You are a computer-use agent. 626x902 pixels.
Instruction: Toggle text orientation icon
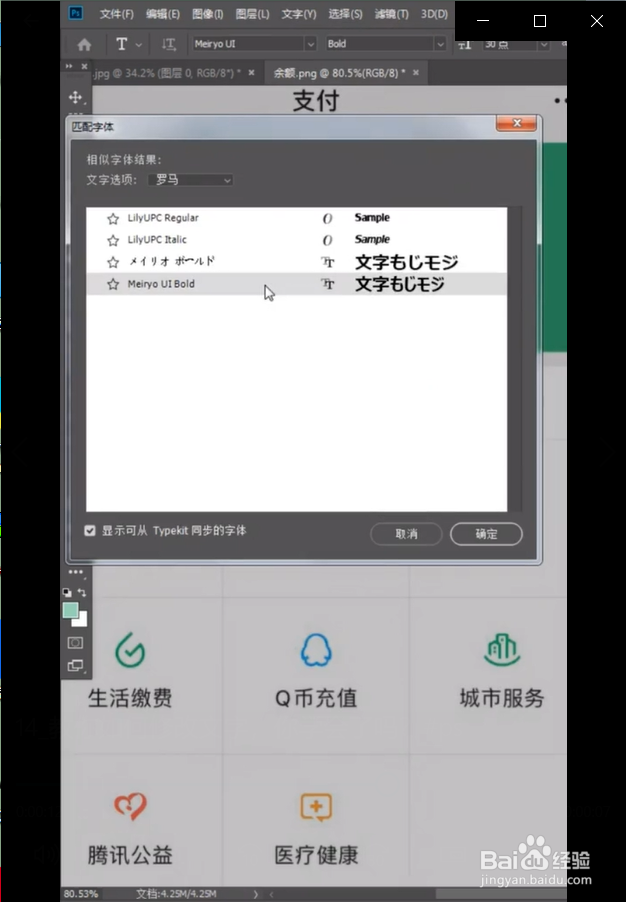pos(169,44)
